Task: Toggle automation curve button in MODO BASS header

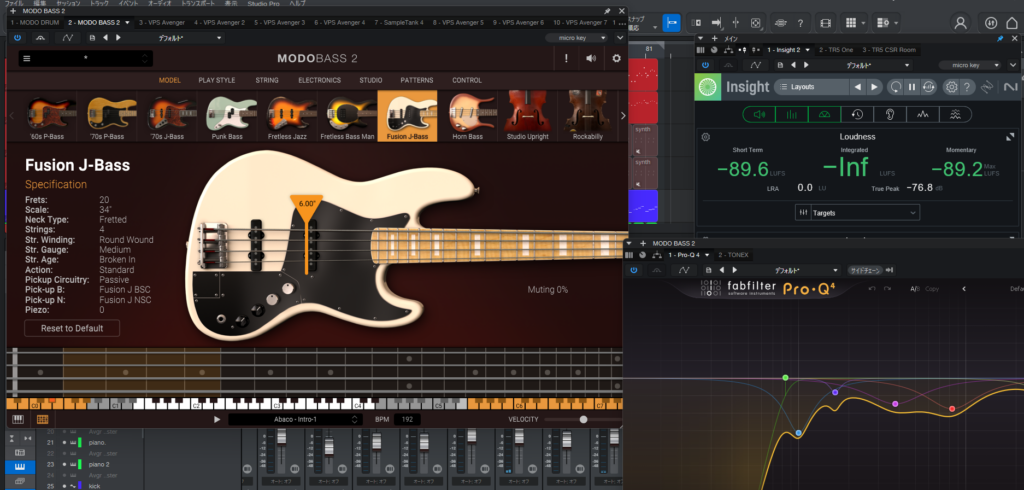Action: tap(67, 38)
